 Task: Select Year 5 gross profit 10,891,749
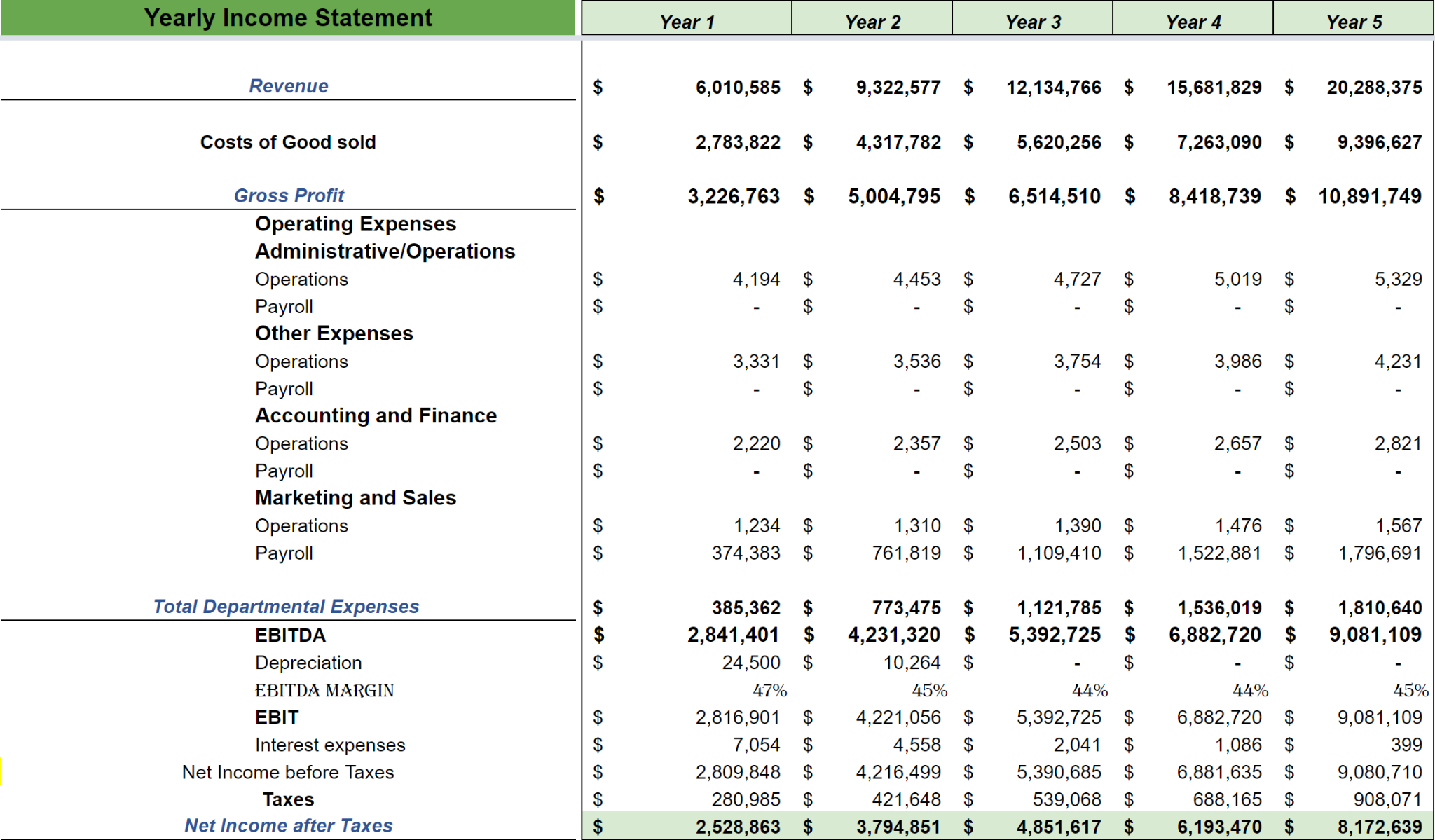pos(1370,196)
